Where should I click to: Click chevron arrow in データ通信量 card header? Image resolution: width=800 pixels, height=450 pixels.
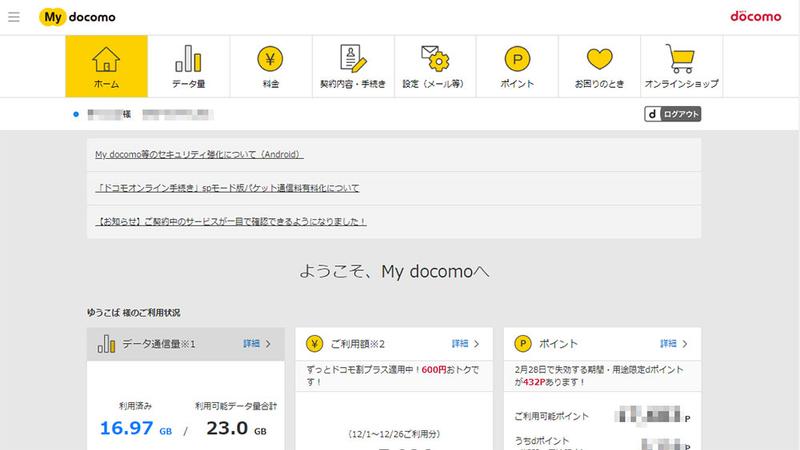click(x=268, y=344)
